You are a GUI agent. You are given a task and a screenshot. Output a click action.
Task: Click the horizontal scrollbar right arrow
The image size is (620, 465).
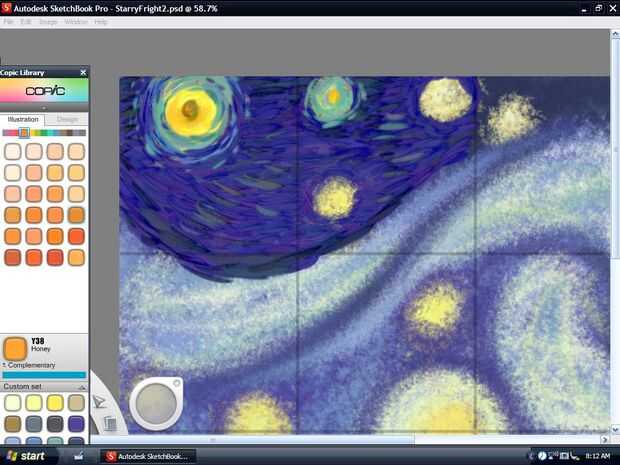pos(604,439)
